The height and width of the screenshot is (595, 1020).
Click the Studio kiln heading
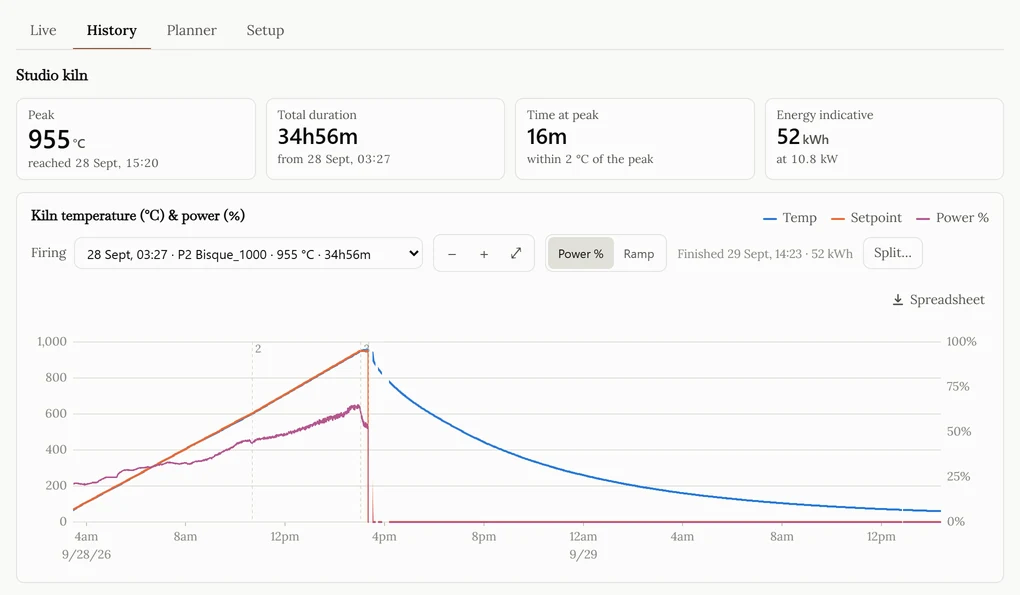pyautogui.click(x=52, y=75)
